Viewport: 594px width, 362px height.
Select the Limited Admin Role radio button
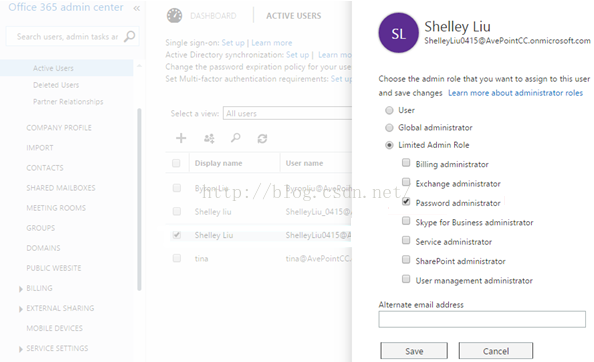point(389,145)
